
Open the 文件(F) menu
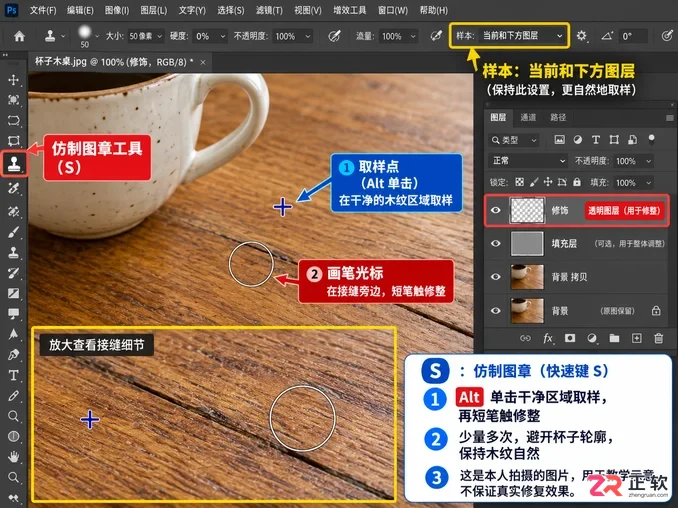(x=43, y=10)
